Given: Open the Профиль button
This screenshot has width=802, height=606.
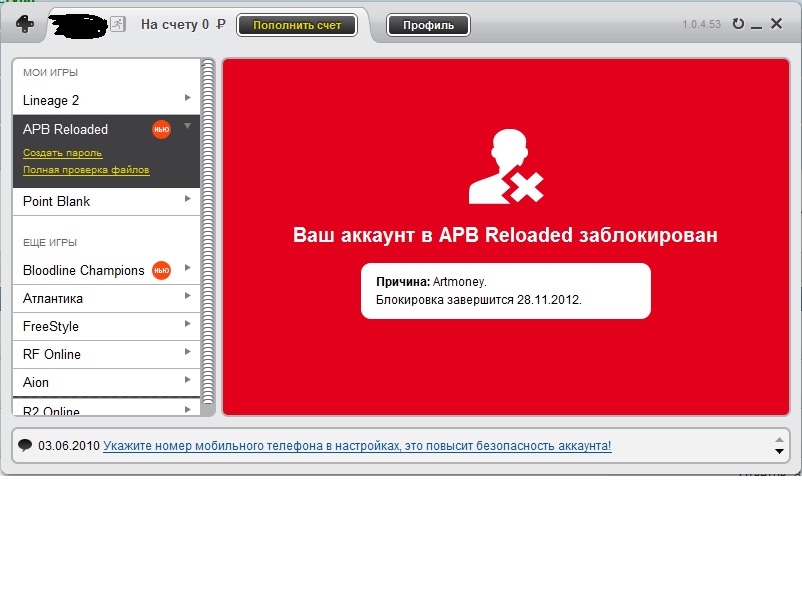Looking at the screenshot, I should 428,25.
